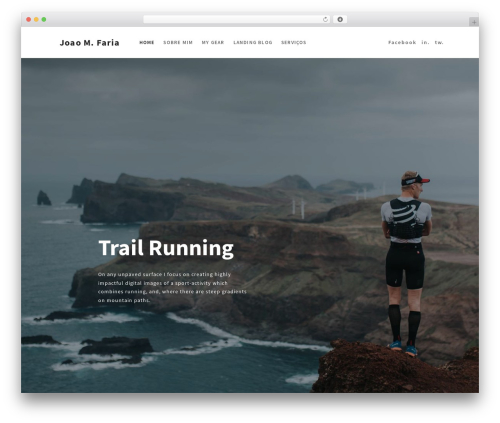This screenshot has width=500, height=423.
Task: Open the 'in.' social link
Action: tap(425, 42)
